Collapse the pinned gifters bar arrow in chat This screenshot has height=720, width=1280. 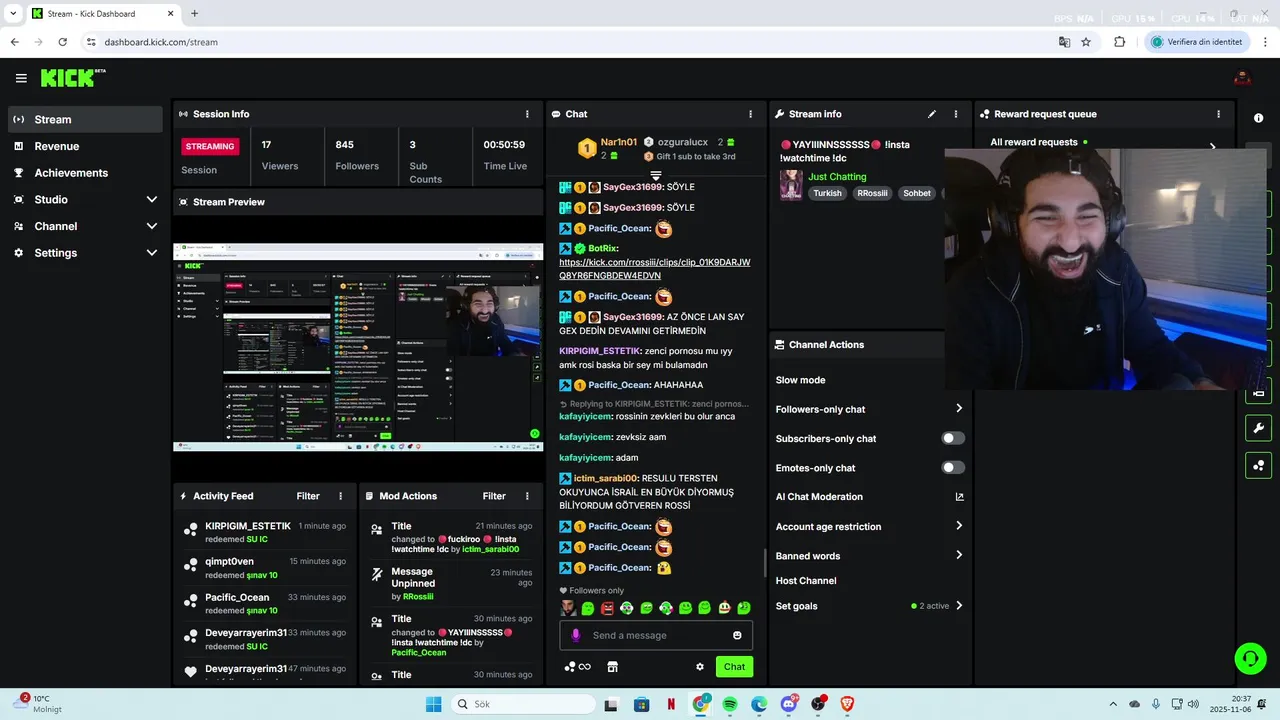coord(656,176)
